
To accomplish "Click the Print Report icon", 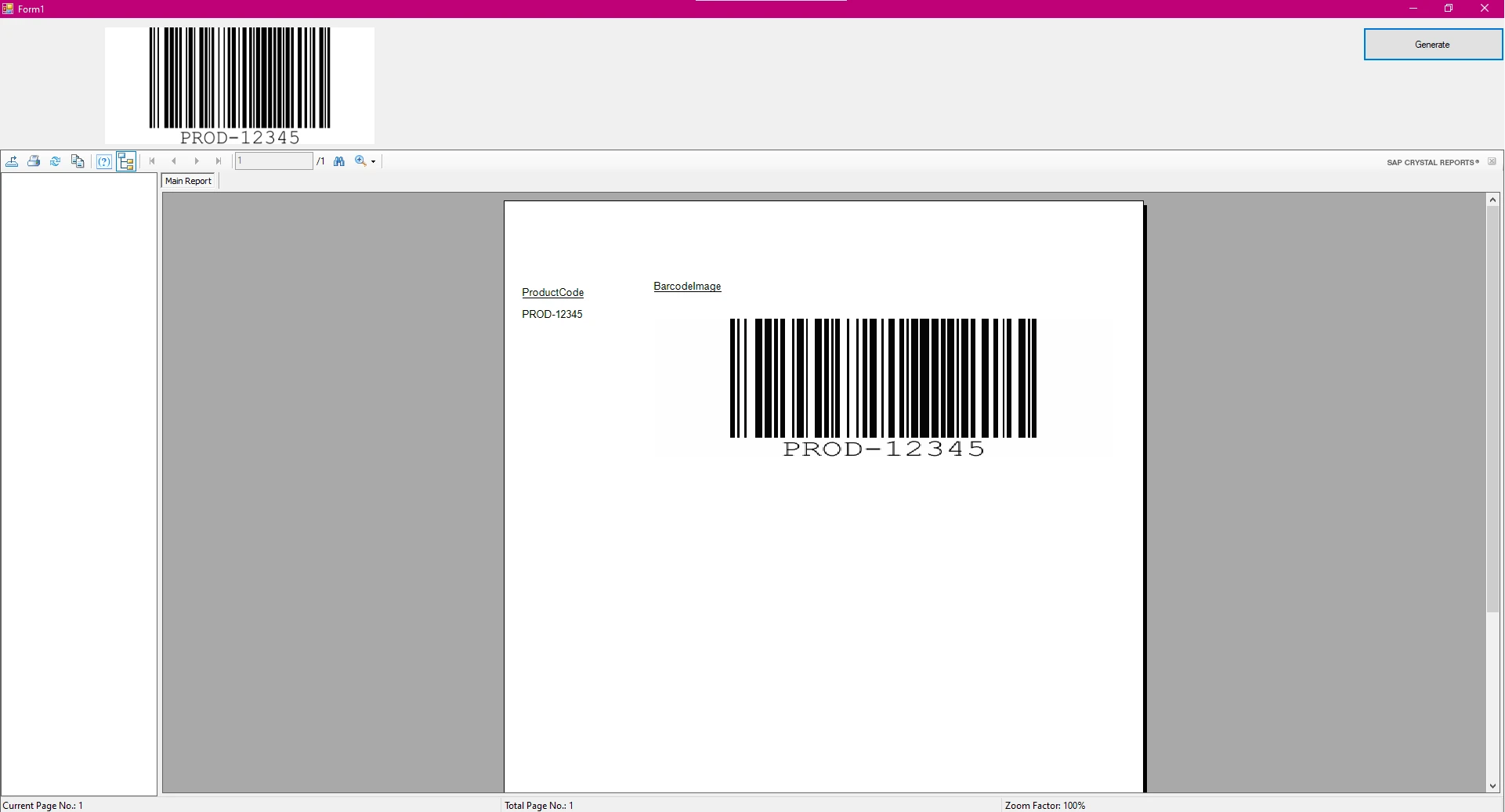I will (34, 161).
